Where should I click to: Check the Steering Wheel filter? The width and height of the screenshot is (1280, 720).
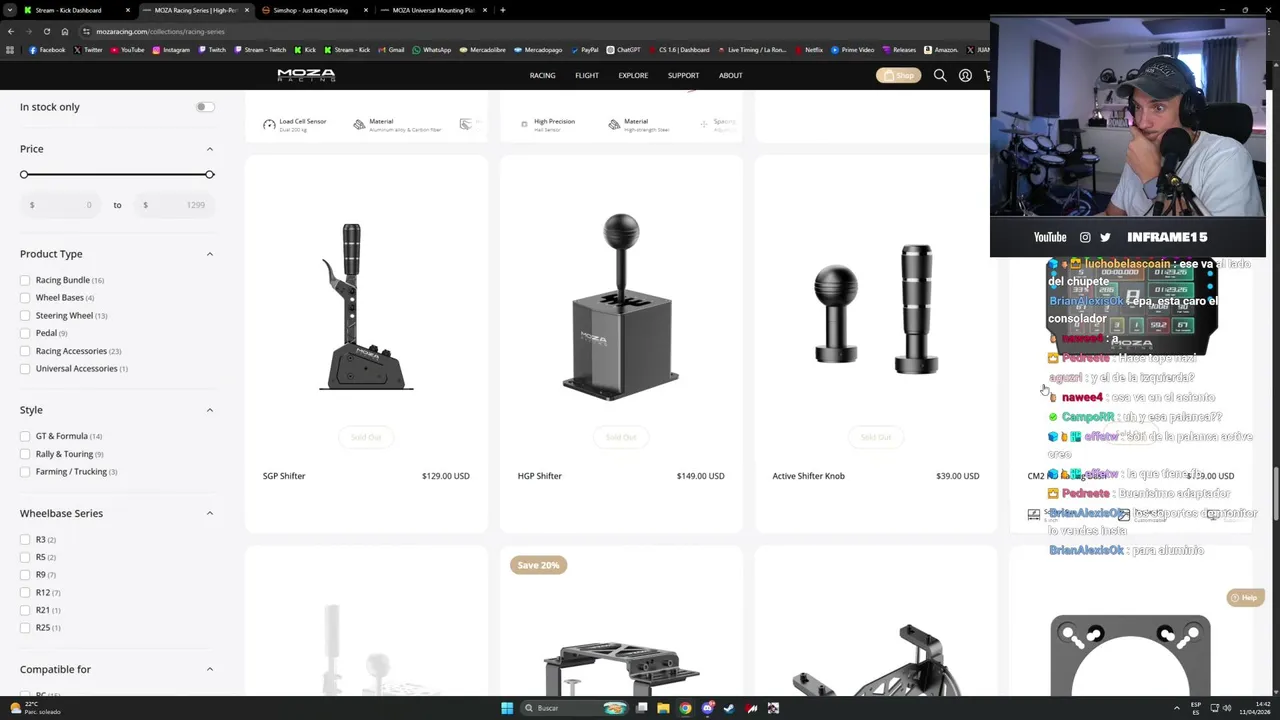pos(25,315)
